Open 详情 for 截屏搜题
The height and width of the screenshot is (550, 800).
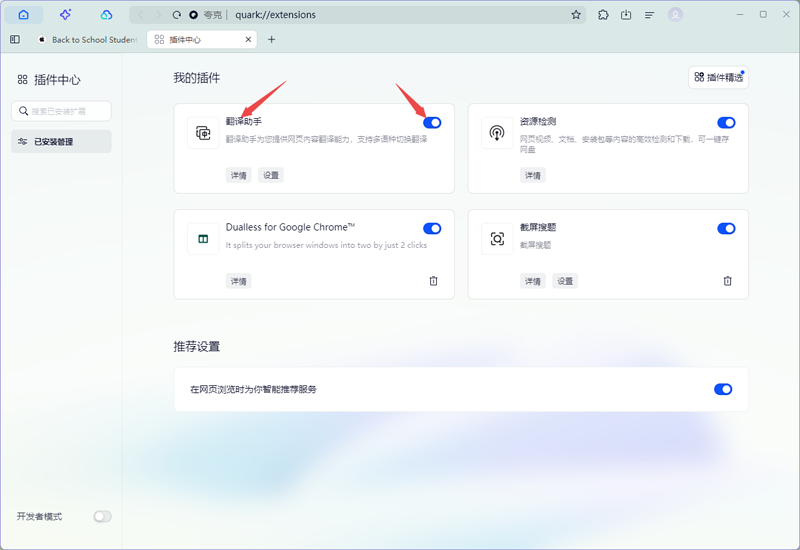coord(533,281)
